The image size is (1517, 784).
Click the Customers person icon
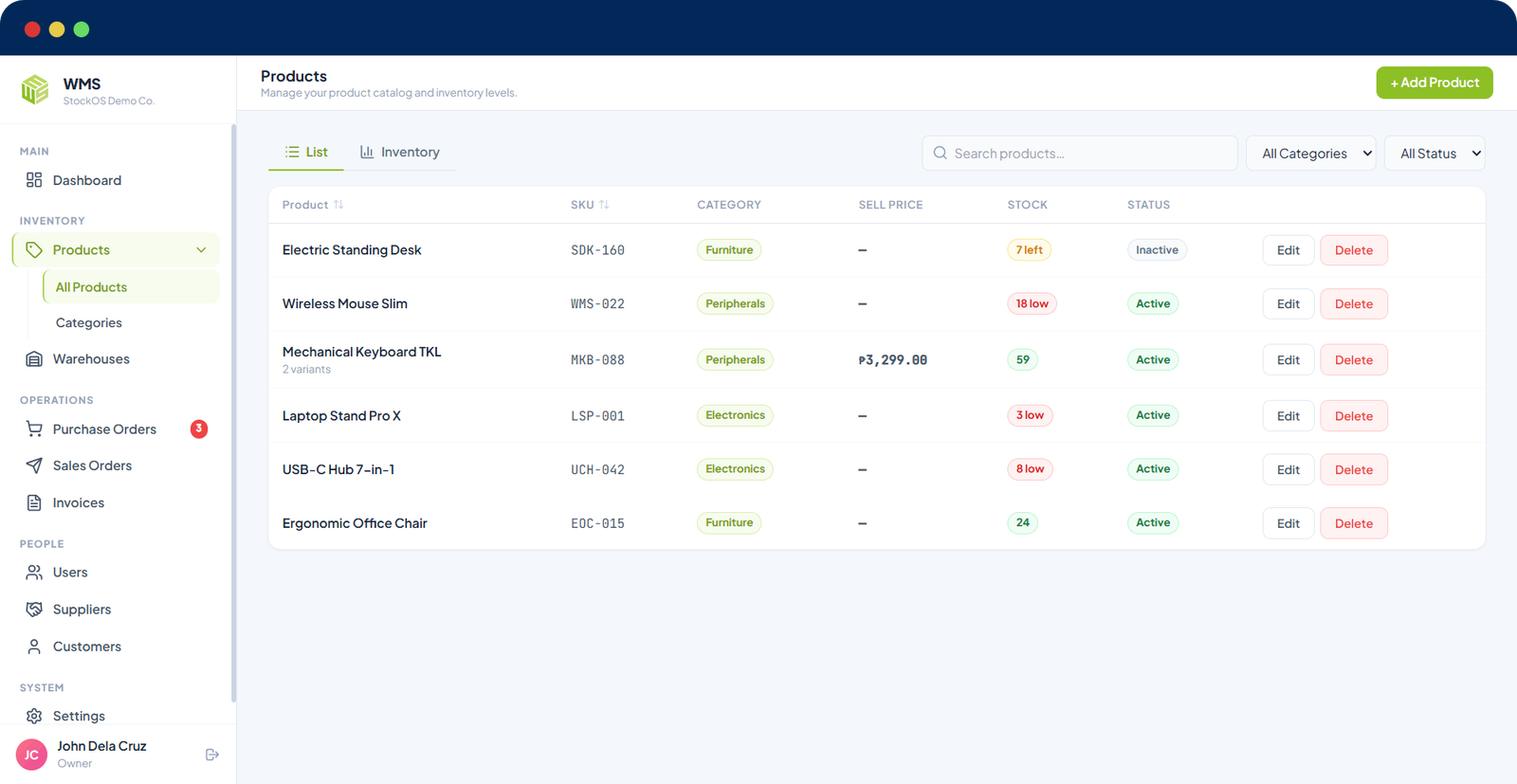(34, 647)
